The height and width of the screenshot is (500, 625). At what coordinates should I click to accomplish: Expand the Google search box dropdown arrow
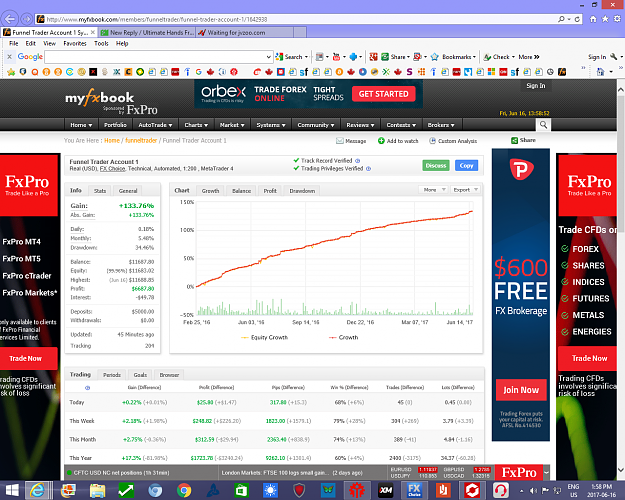(x=268, y=57)
